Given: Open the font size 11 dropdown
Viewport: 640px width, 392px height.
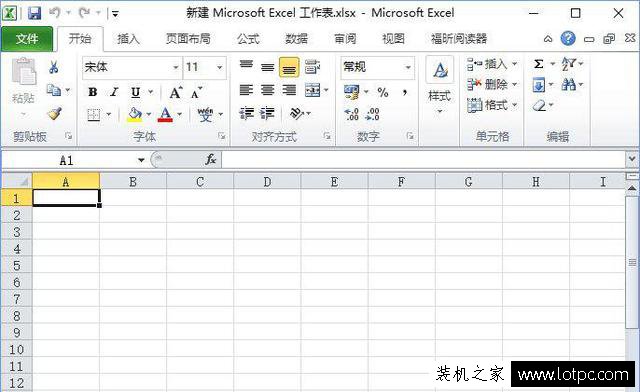Looking at the screenshot, I should pyautogui.click(x=220, y=67).
